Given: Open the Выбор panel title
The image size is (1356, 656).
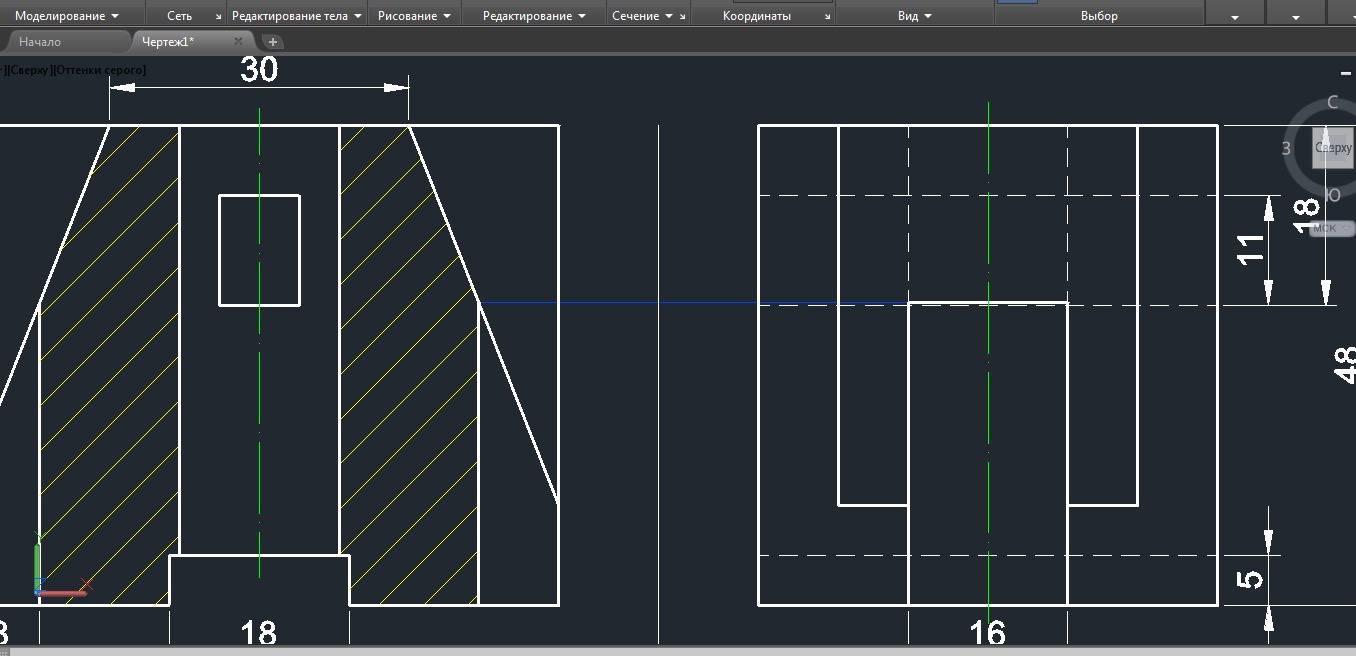Looking at the screenshot, I should (1099, 16).
